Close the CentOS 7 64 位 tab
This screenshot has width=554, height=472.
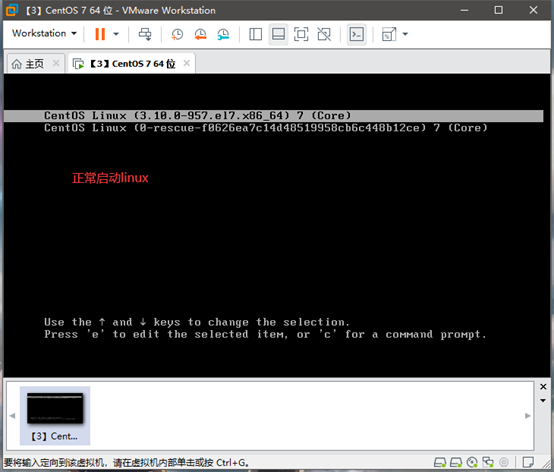(187, 63)
